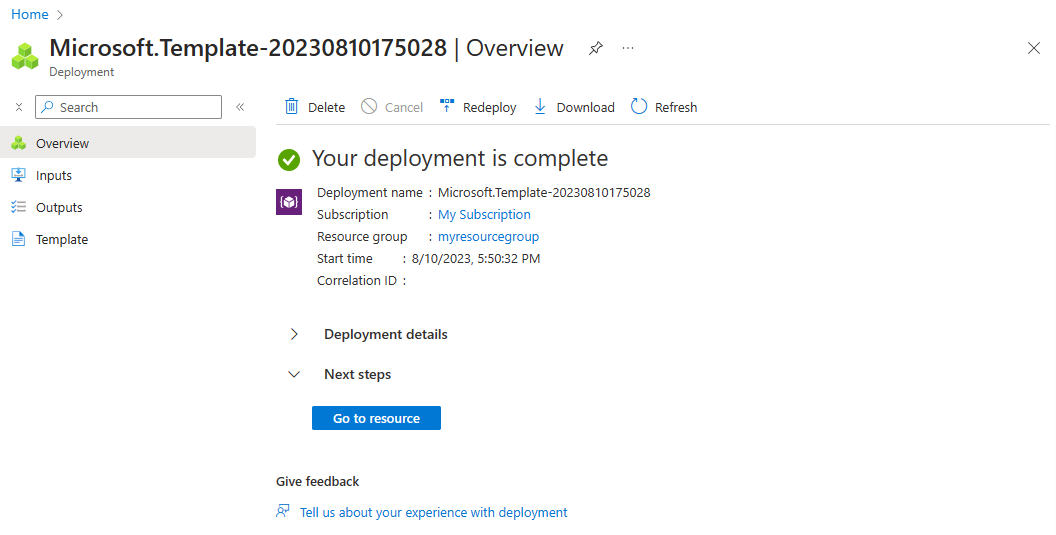Click the Redeploy toolbar icon

point(447,107)
